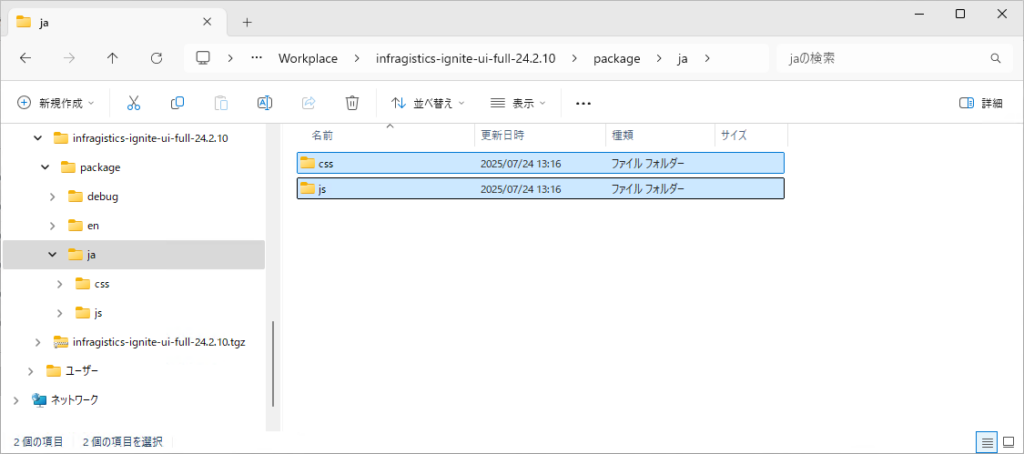The width and height of the screenshot is (1024, 454).
Task: Open chevron after Workplace in address bar
Action: [357, 58]
